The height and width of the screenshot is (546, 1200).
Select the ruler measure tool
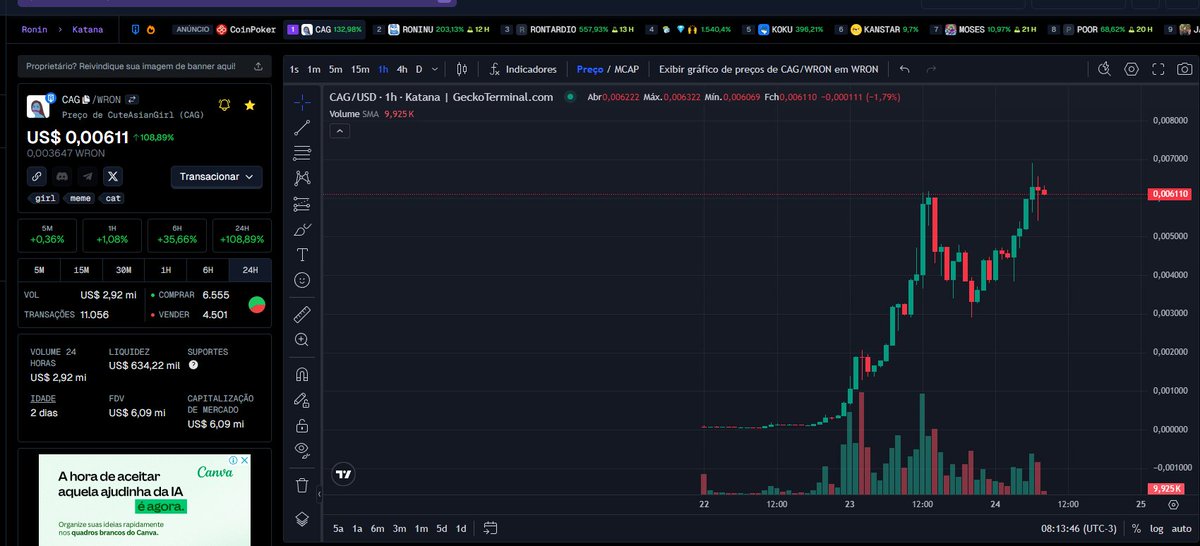pyautogui.click(x=303, y=314)
